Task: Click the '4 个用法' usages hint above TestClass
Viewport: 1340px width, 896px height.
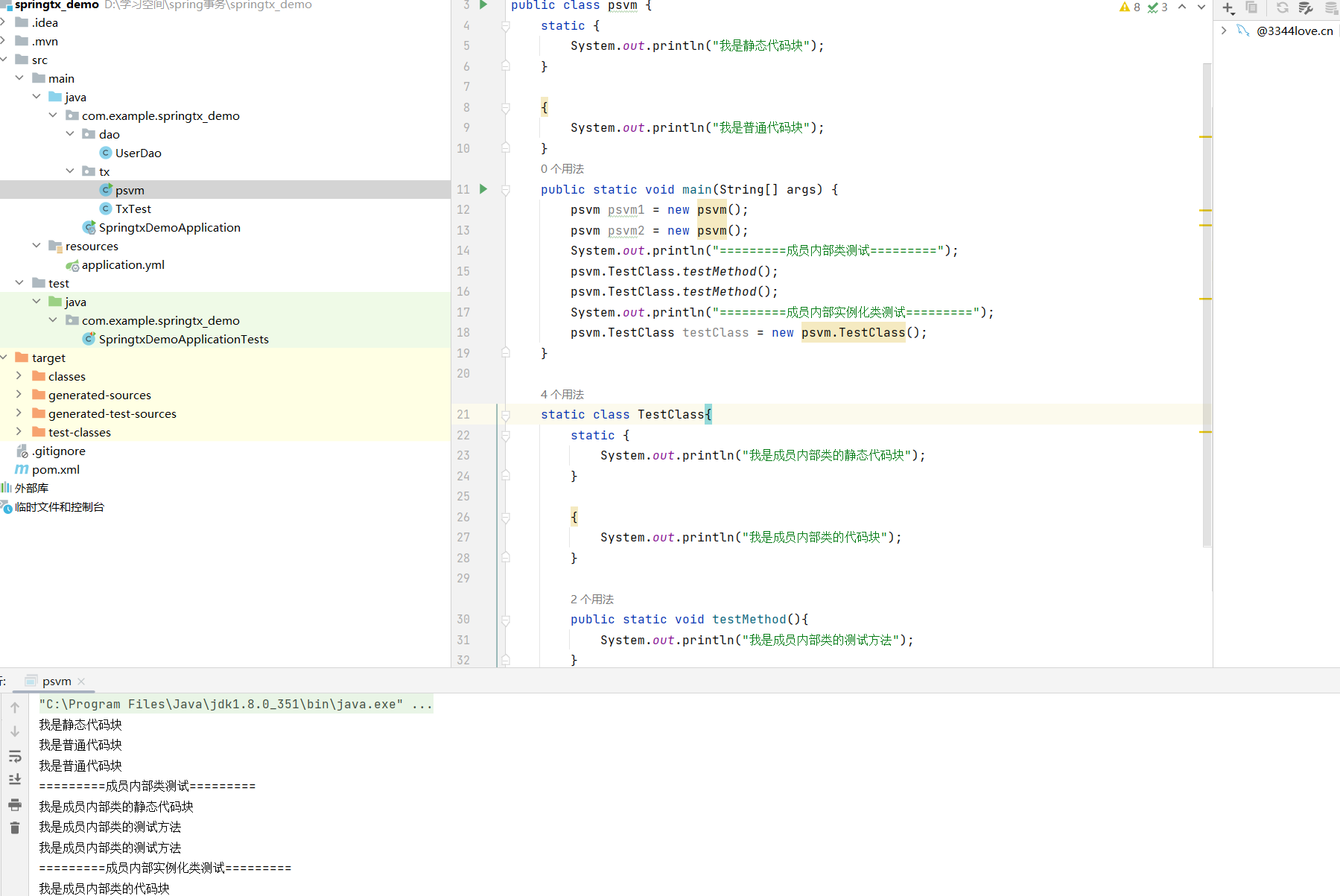Action: 562,395
